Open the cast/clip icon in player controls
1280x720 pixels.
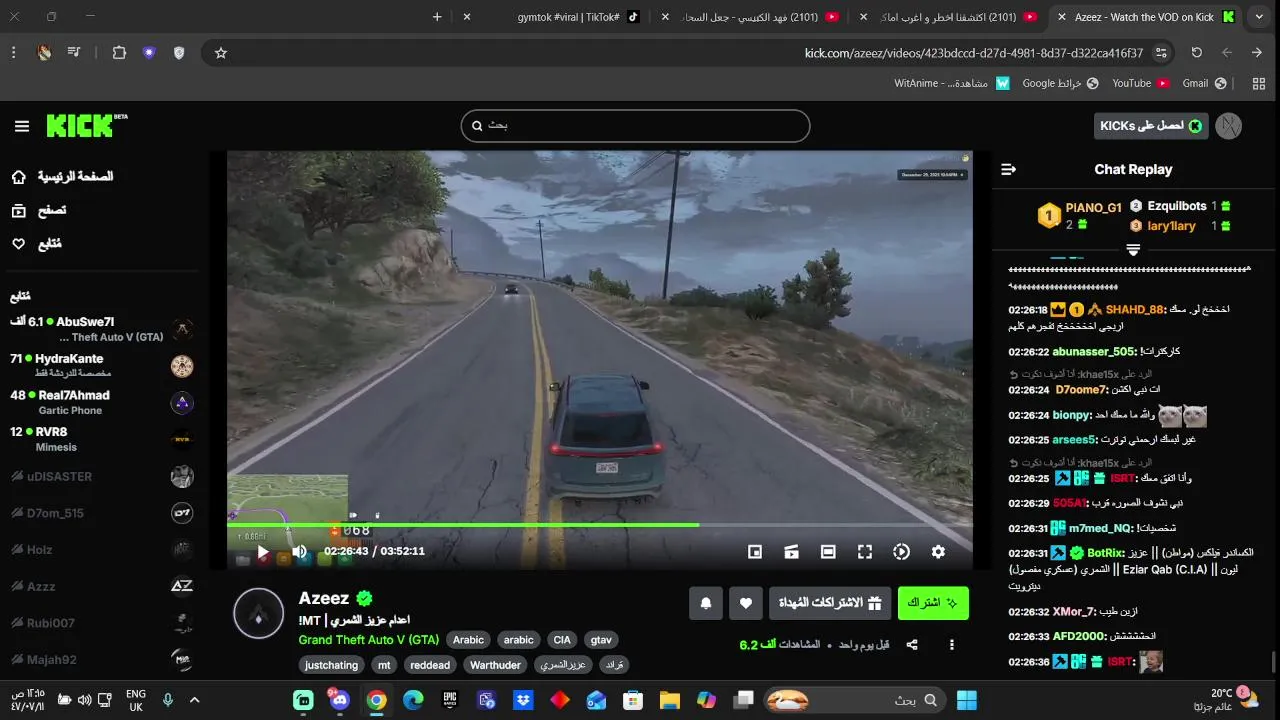(x=791, y=551)
